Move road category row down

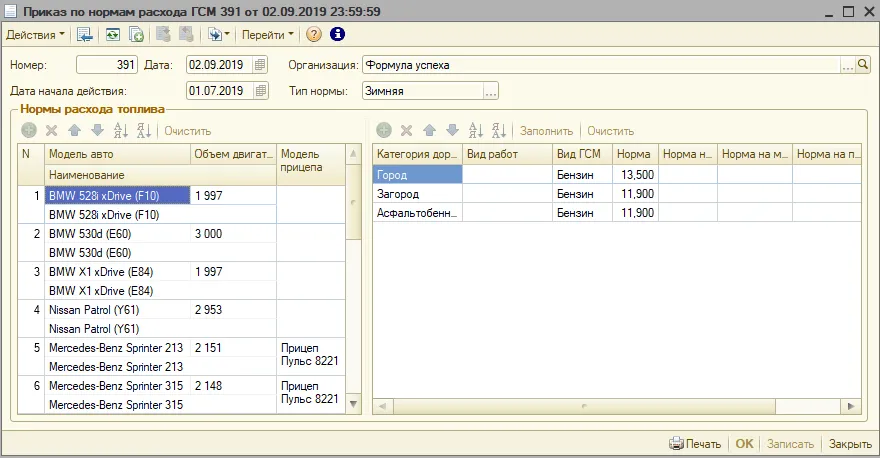(x=452, y=131)
